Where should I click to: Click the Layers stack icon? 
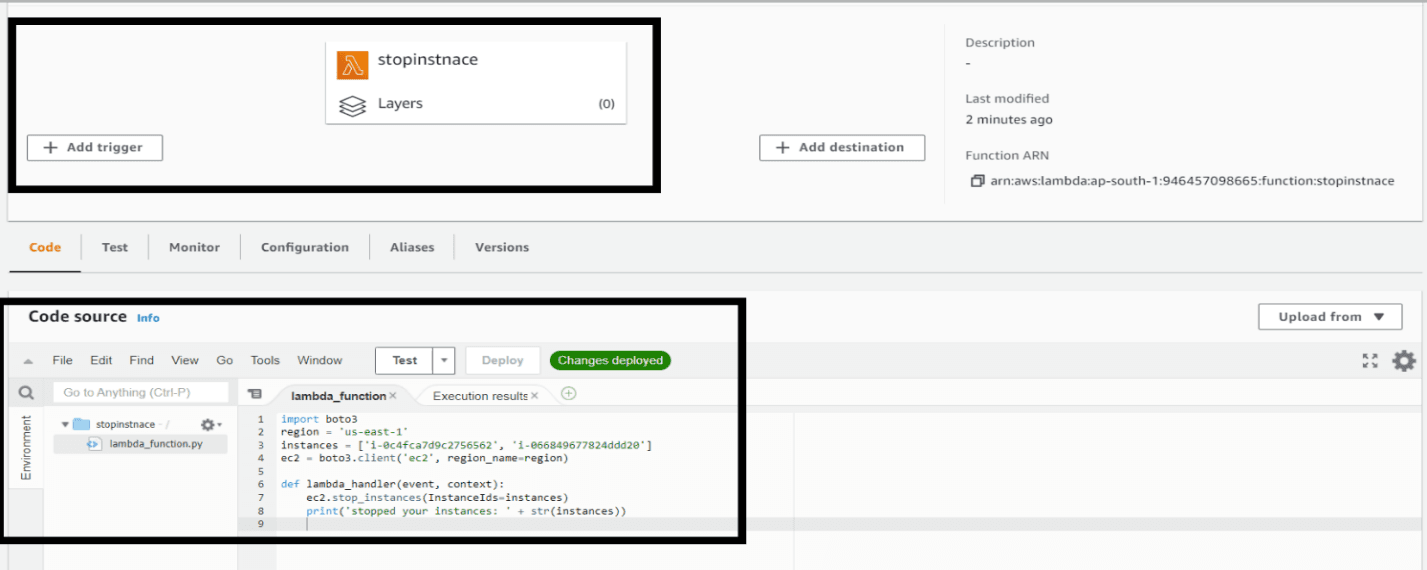click(352, 105)
